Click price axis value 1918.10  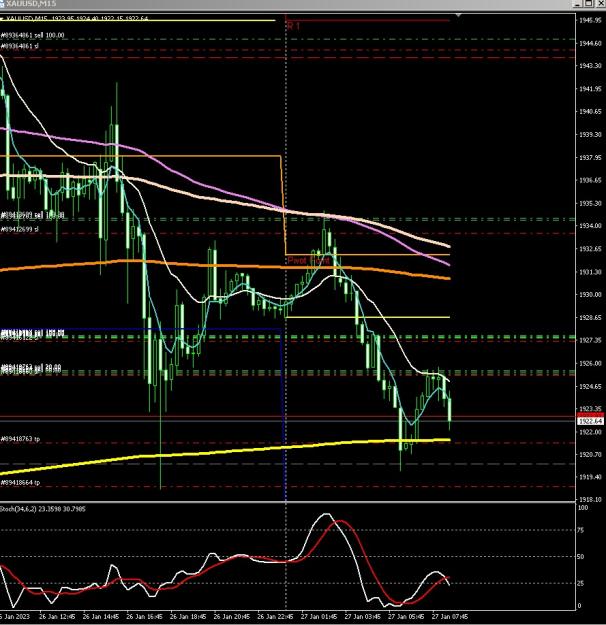coord(590,499)
